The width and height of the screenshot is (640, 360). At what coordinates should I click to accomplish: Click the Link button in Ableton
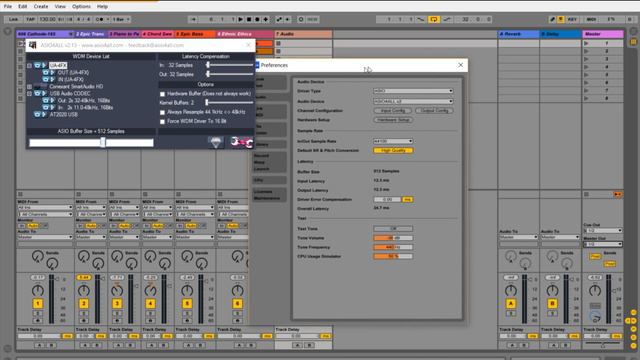coord(13,19)
